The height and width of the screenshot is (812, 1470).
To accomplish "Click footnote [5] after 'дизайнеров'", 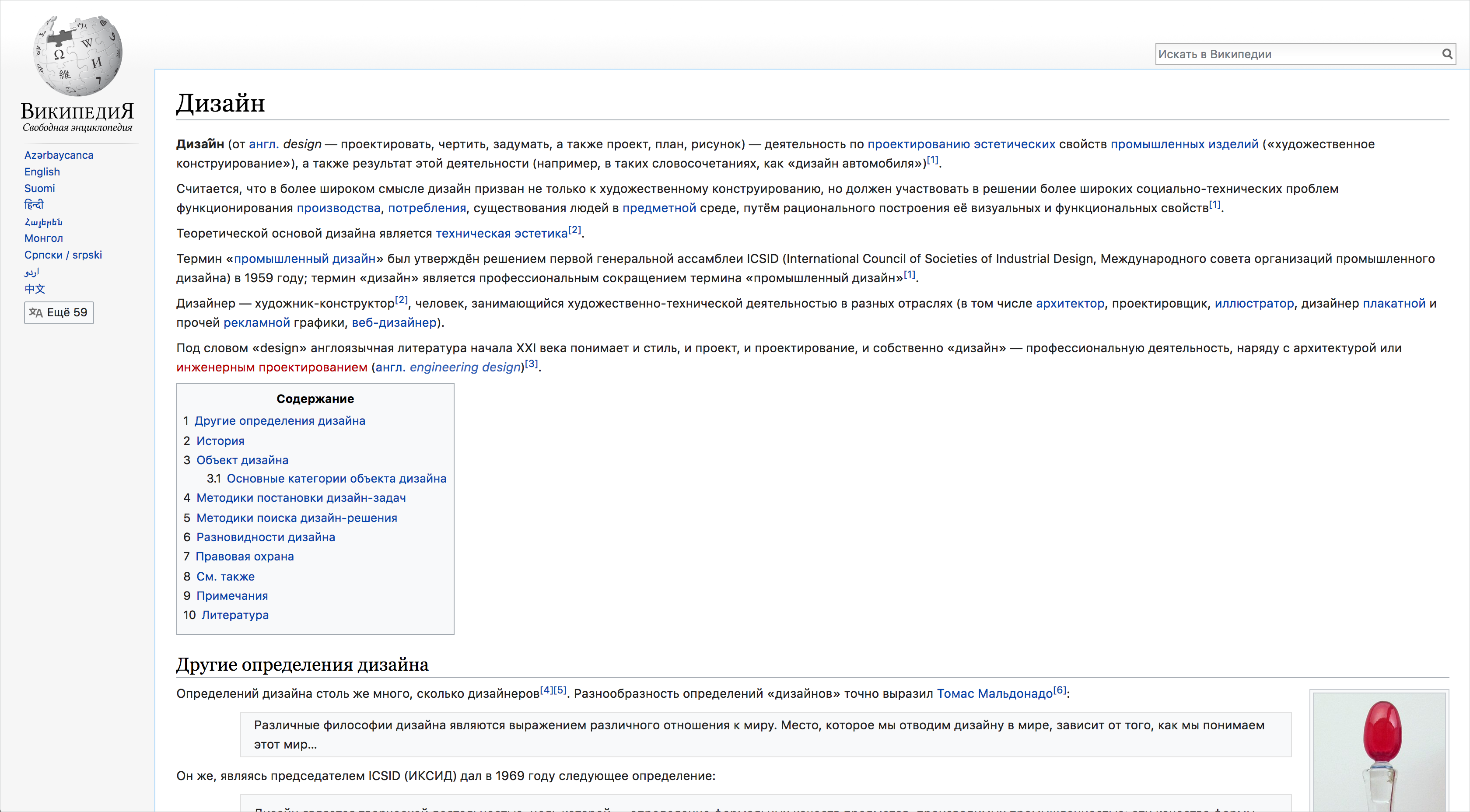I will click(x=560, y=690).
